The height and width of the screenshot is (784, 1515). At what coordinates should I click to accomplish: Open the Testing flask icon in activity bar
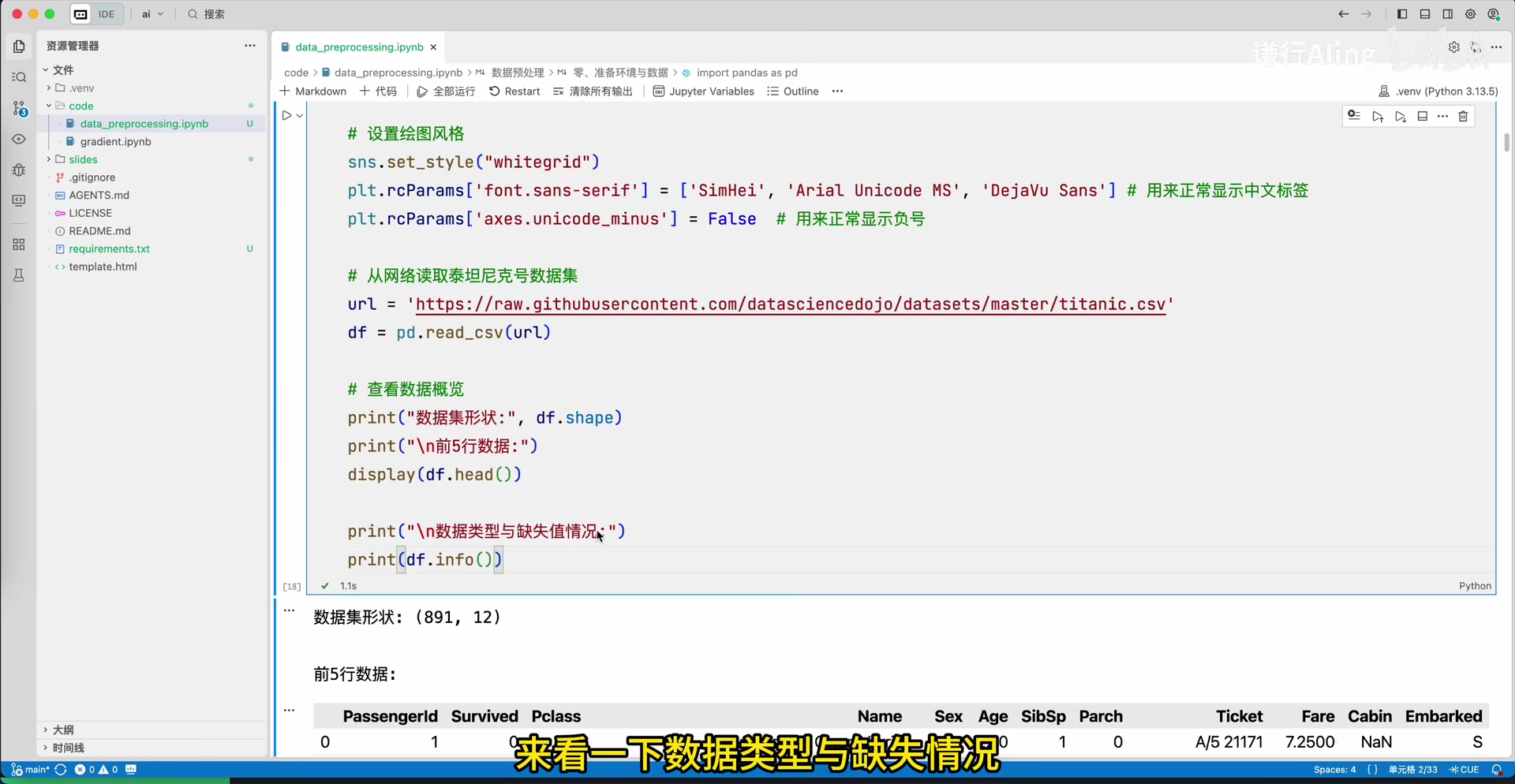(19, 275)
